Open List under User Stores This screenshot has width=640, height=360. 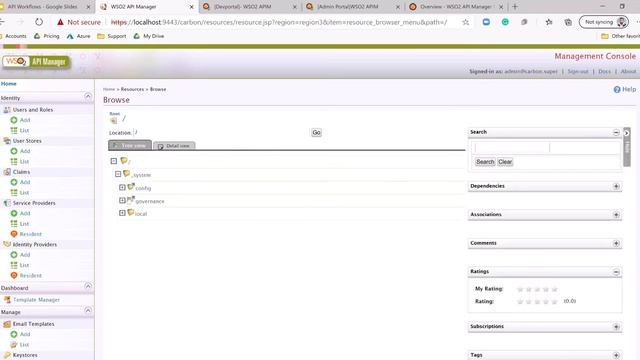[x=24, y=162]
